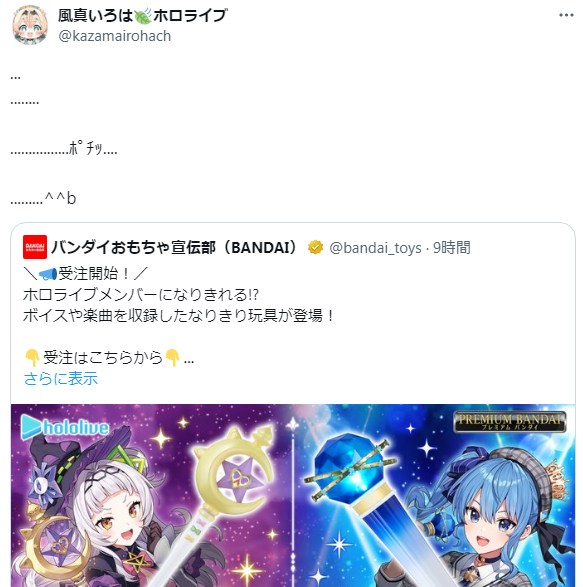The height and width of the screenshot is (587, 583).
Task: Expand quoted tweet with さらに表示
Action: click(61, 378)
